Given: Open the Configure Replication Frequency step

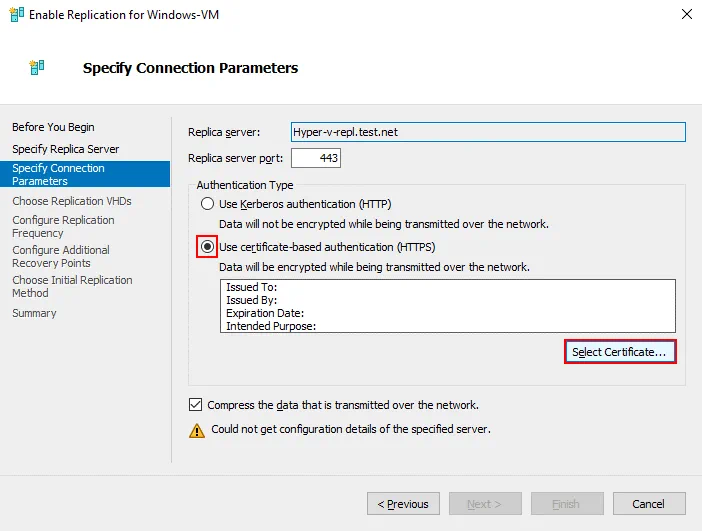Looking at the screenshot, I should (x=63, y=226).
